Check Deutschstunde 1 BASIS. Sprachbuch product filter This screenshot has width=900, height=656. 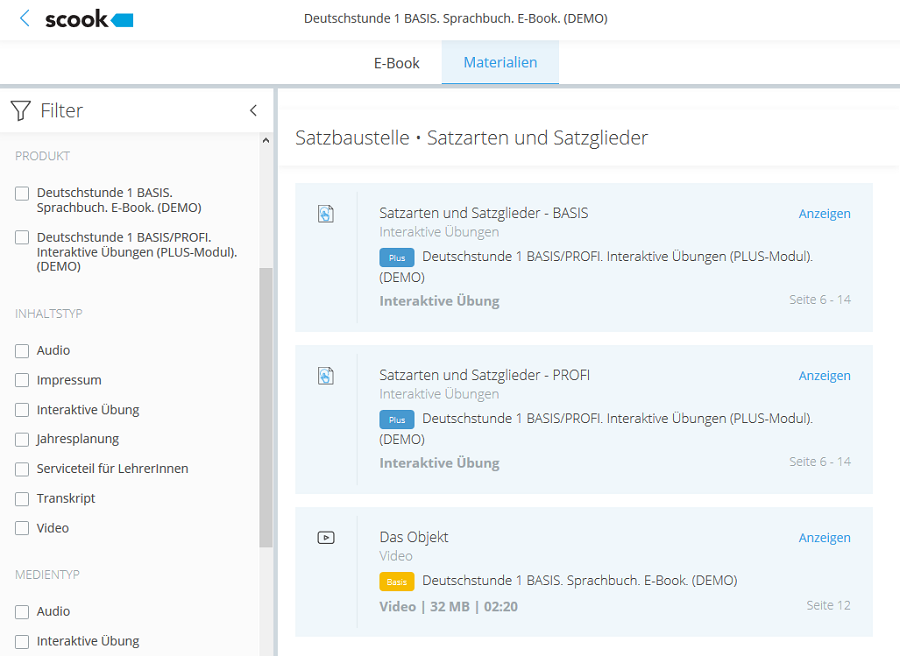click(x=22, y=193)
